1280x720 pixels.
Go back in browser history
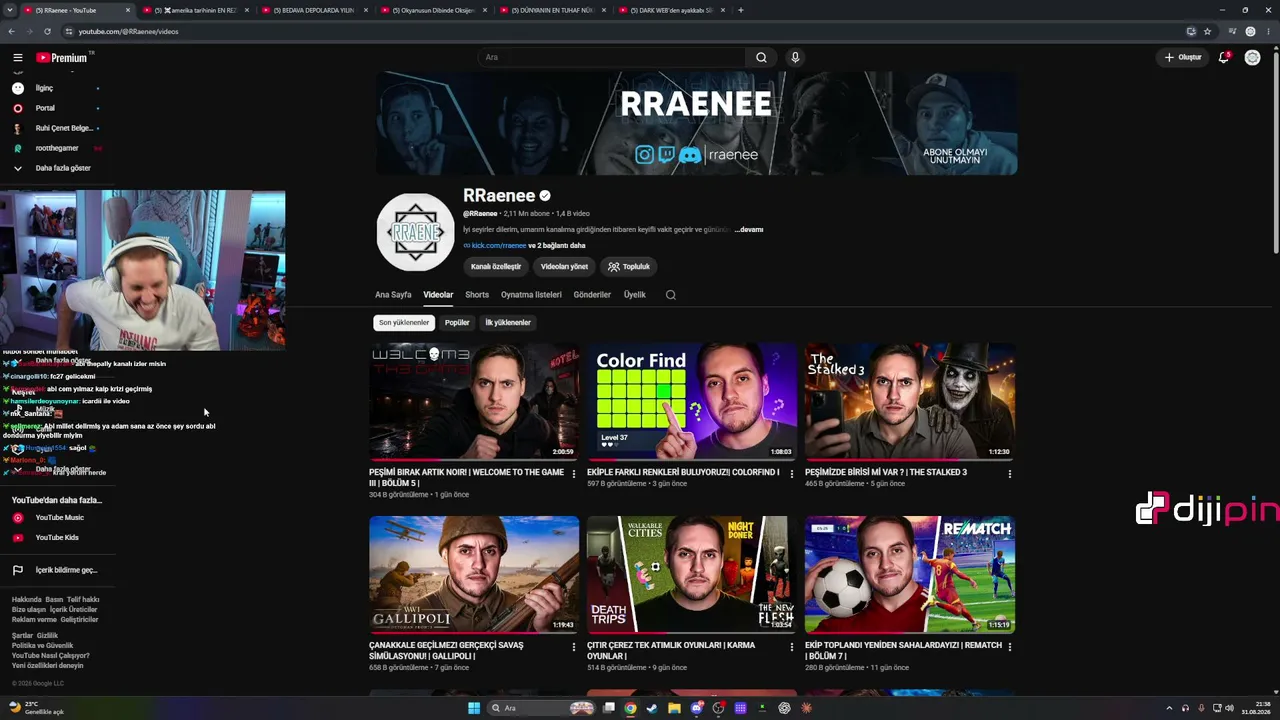[11, 31]
